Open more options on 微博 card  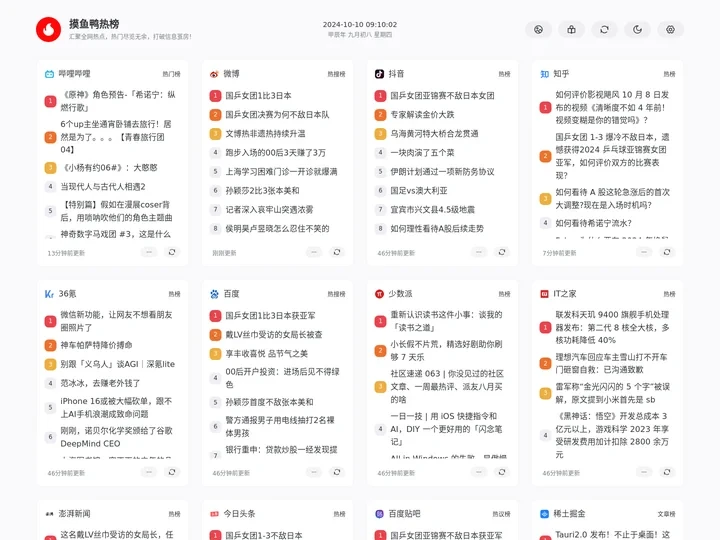click(314, 252)
